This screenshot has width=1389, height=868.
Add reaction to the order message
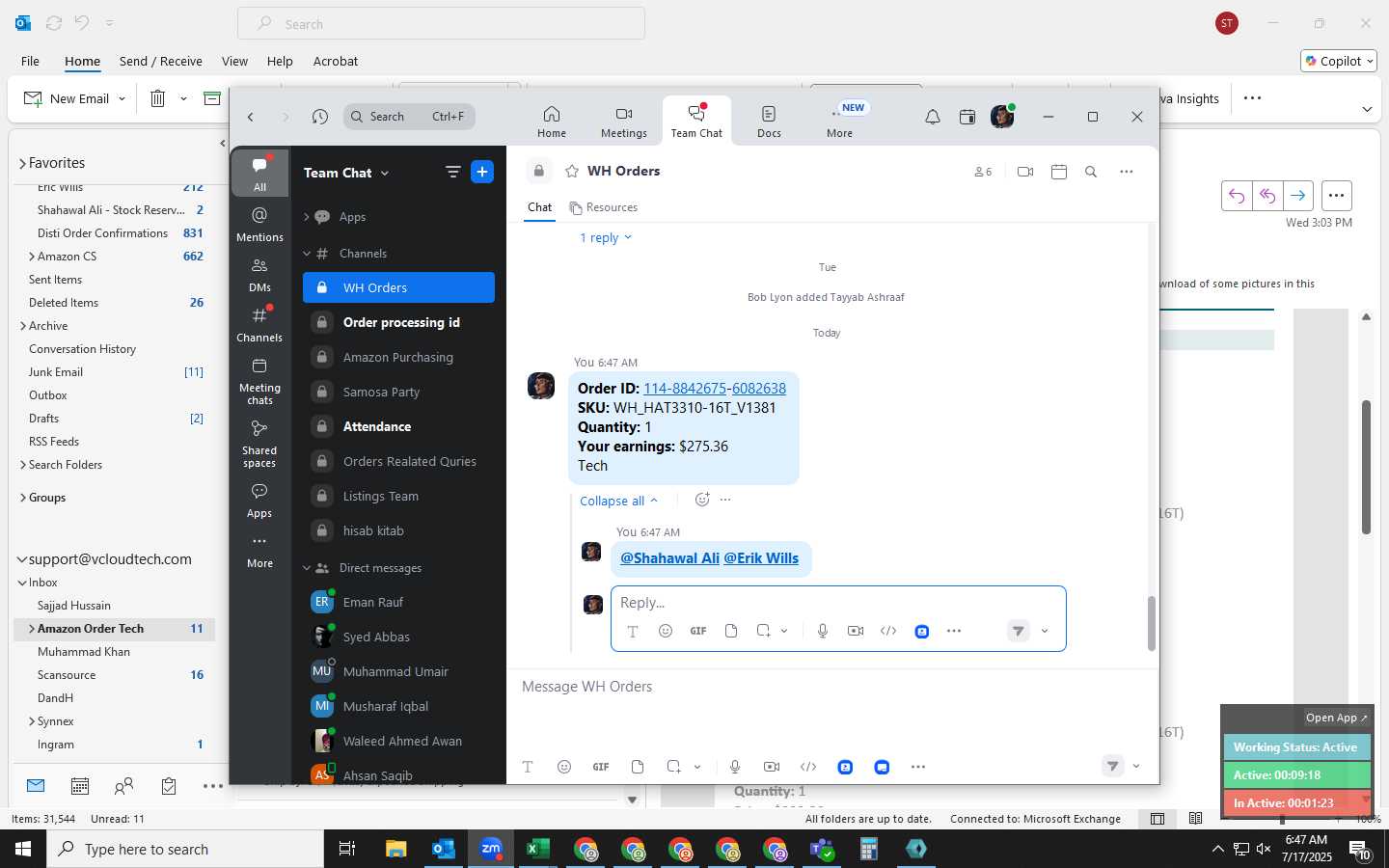coord(702,500)
